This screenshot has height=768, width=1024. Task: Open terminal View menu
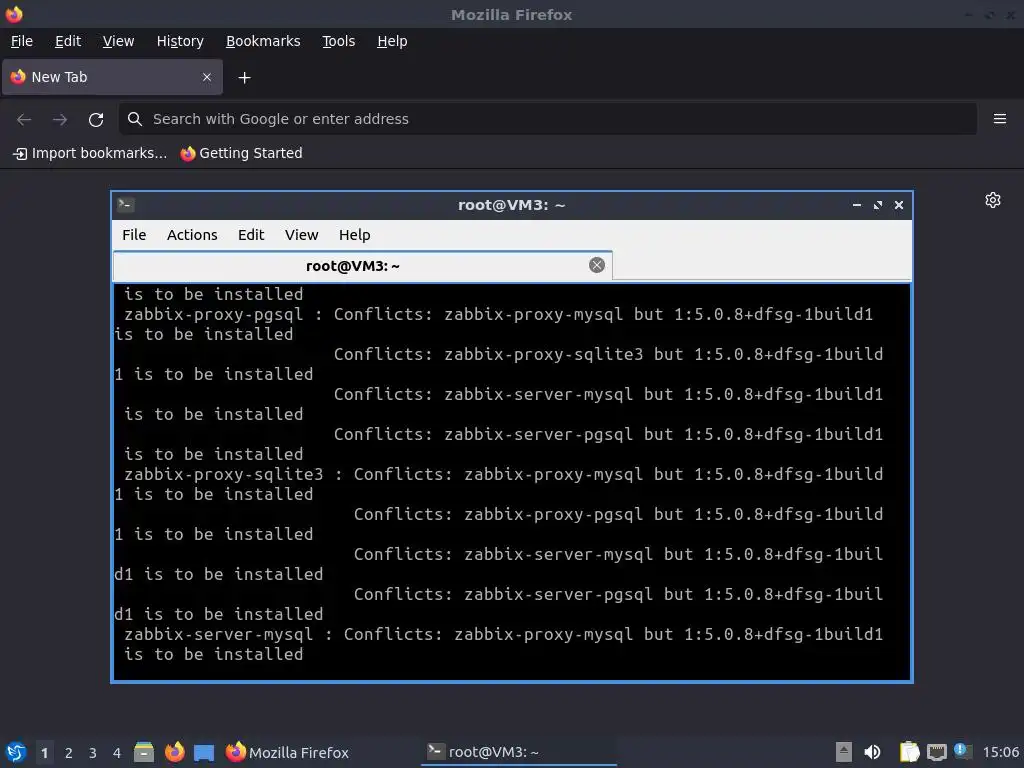(302, 235)
